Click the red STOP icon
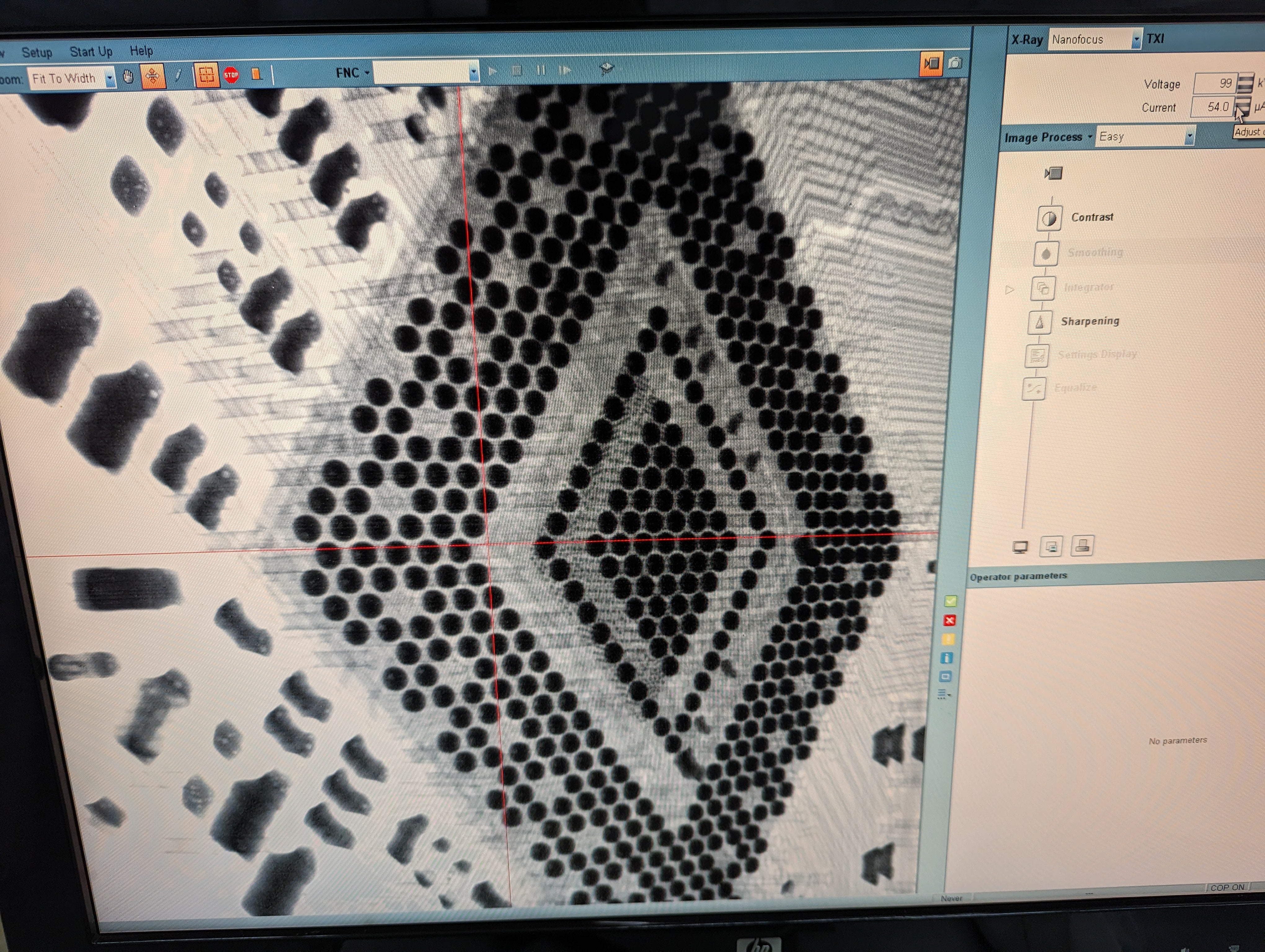Screen dimensions: 1265x952 pyautogui.click(x=231, y=75)
